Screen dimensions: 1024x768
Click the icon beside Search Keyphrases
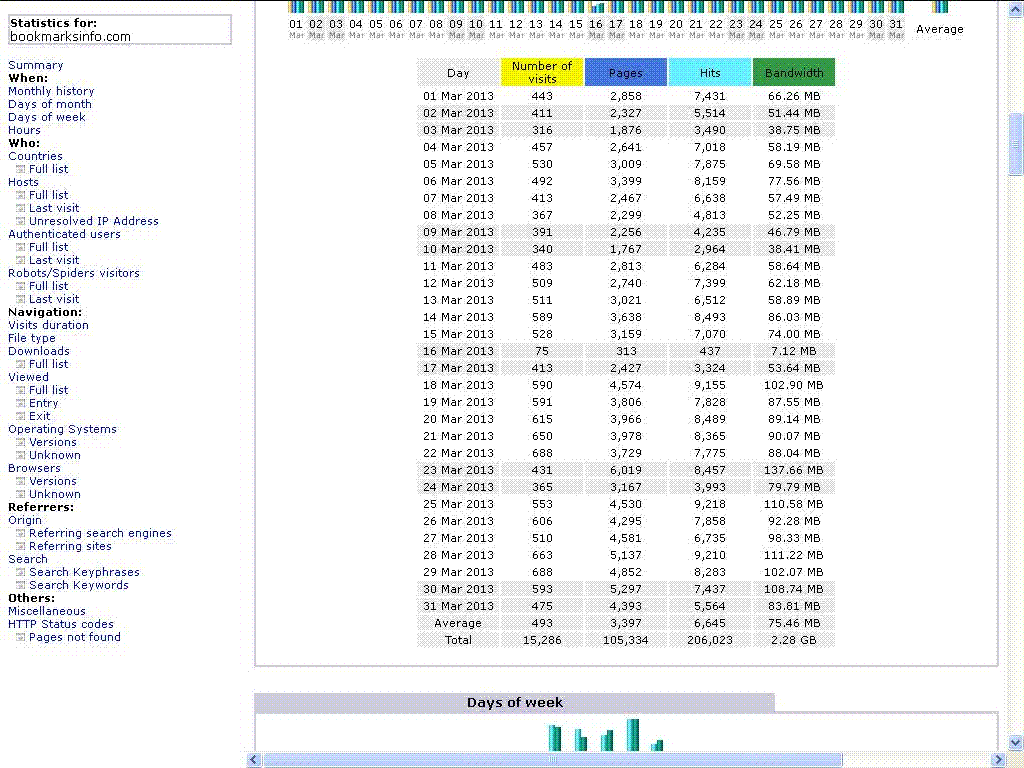tap(20, 573)
